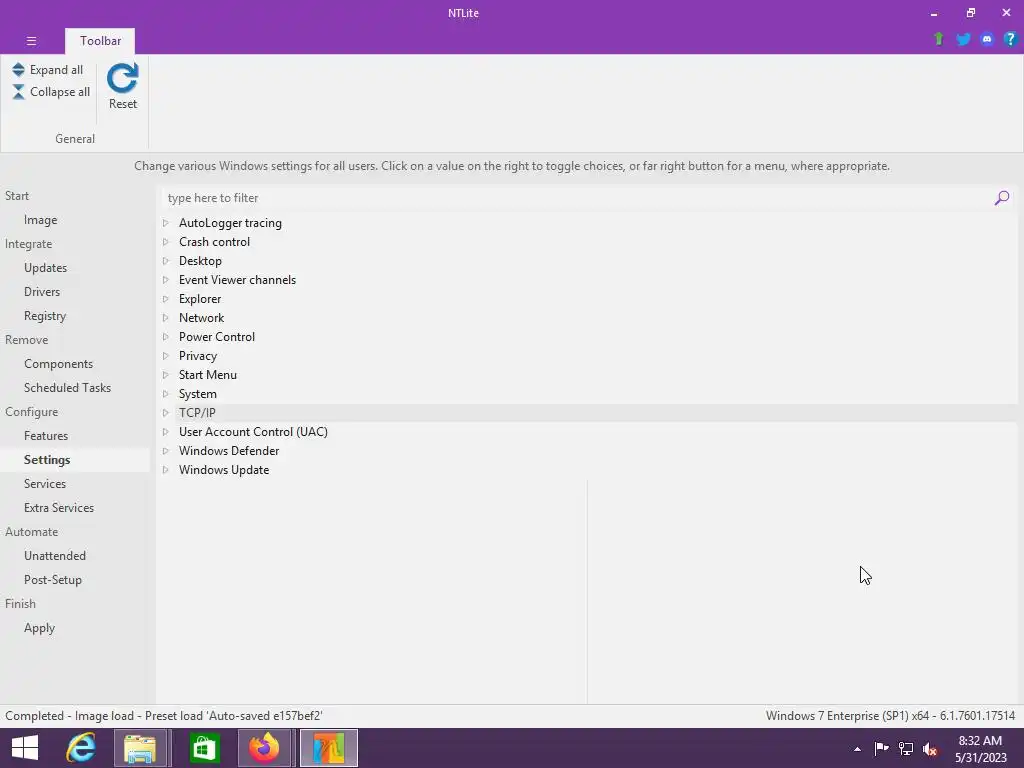
Task: Open File Explorer from taskbar
Action: [140, 748]
